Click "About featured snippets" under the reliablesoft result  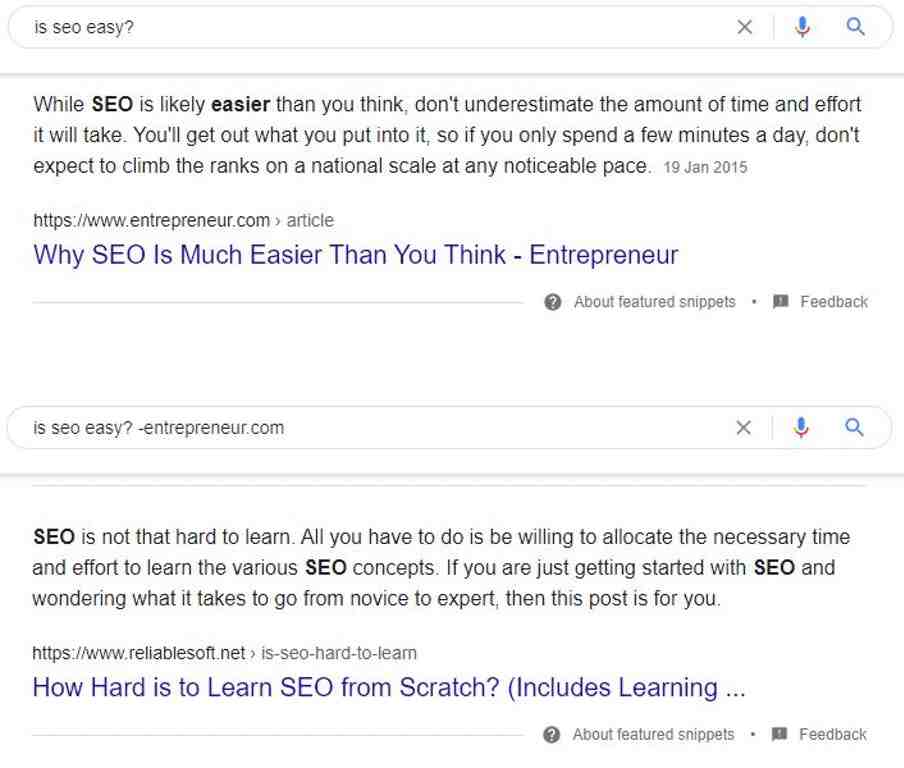pos(652,734)
